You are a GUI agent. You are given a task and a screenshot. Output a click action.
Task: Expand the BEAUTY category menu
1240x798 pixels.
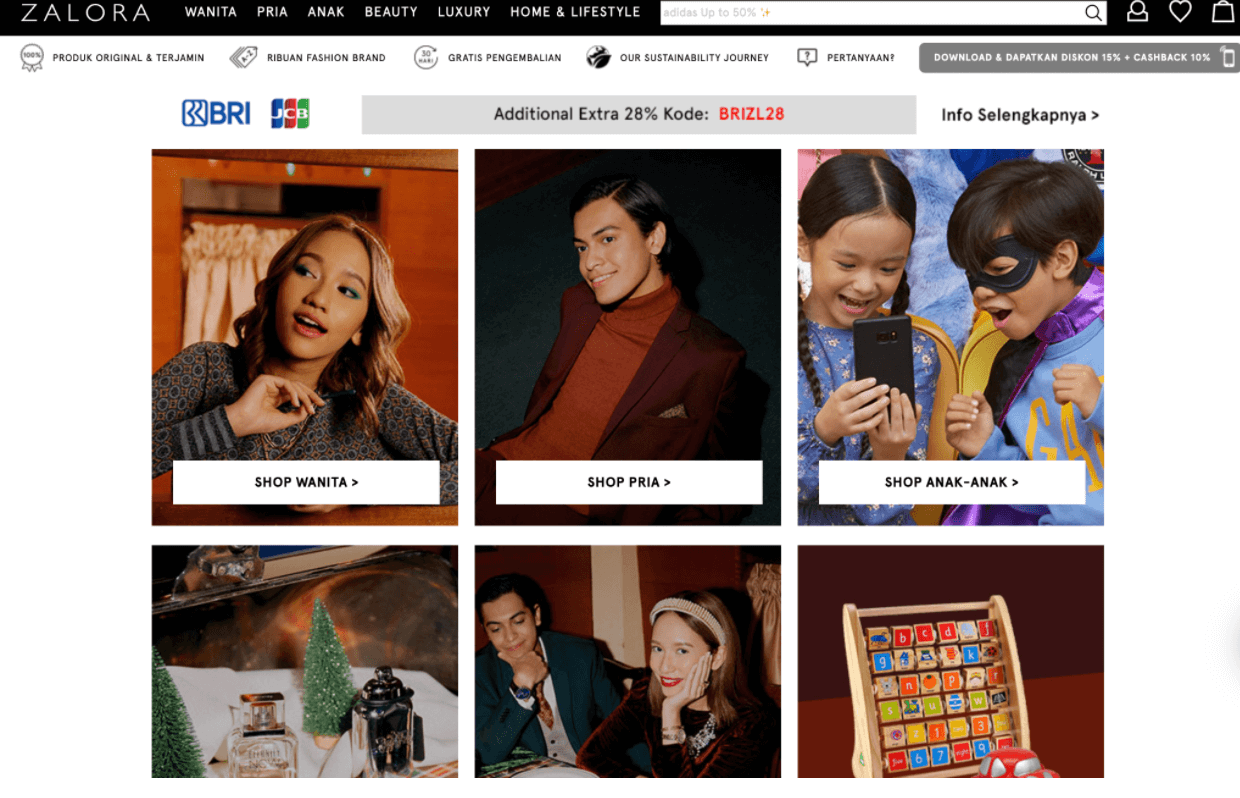point(391,12)
